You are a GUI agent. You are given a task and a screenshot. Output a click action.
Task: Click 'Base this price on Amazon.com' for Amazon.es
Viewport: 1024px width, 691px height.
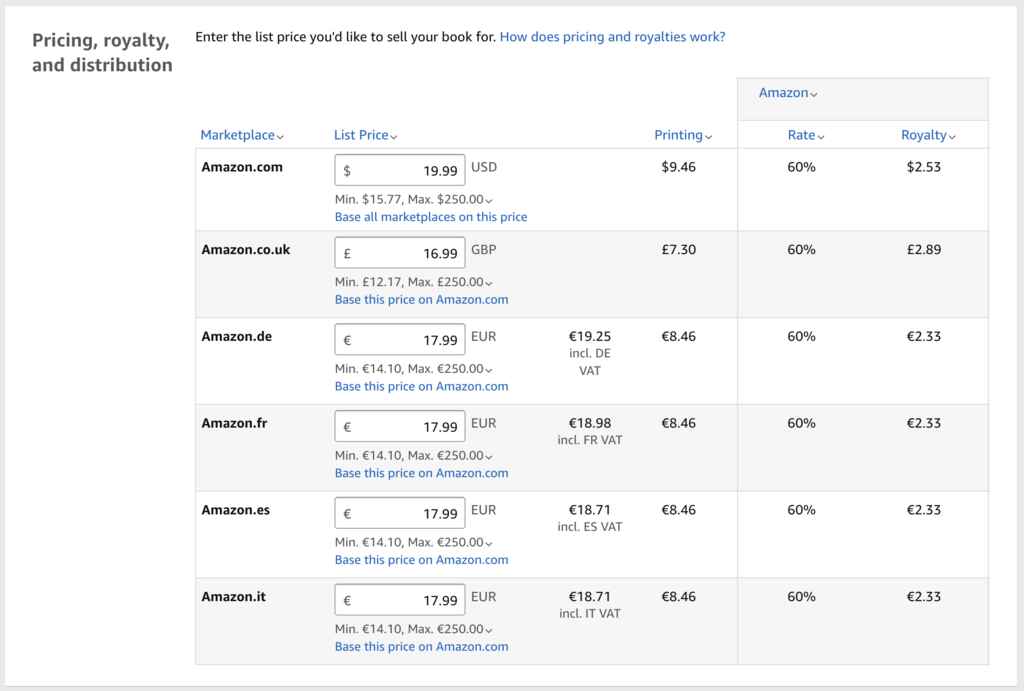pos(421,560)
